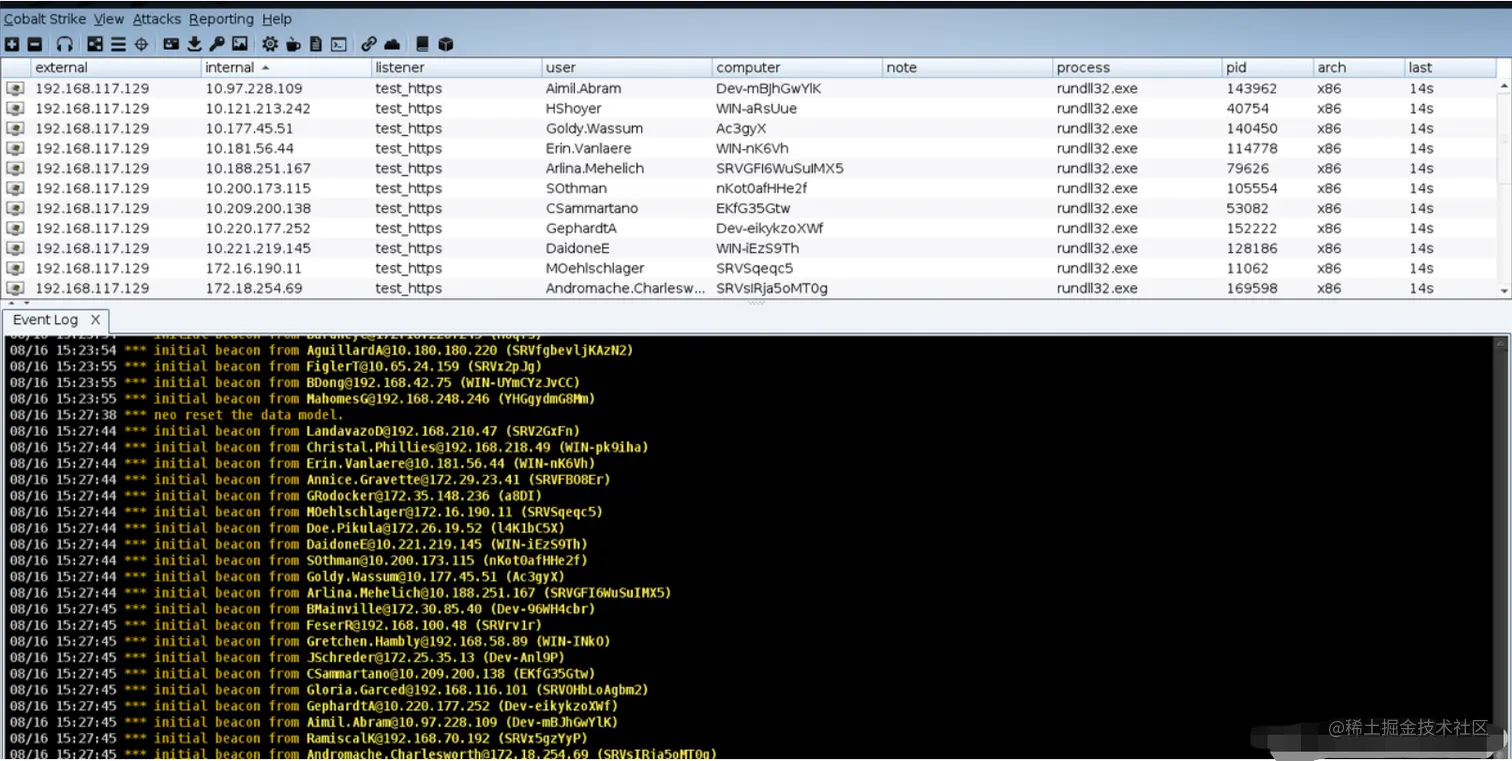Click the session table scrollbar down arrow
The width and height of the screenshot is (1512, 761).
pos(1504,290)
